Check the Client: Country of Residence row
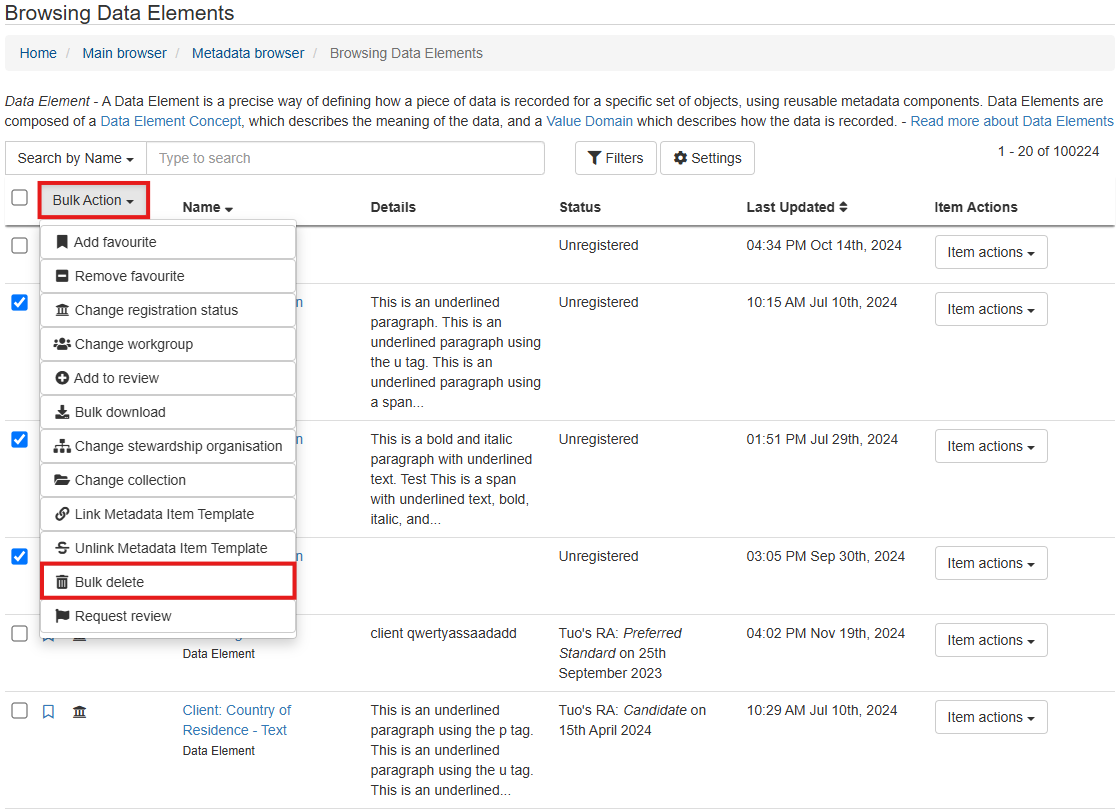The height and width of the screenshot is (810, 1117). [x=19, y=711]
